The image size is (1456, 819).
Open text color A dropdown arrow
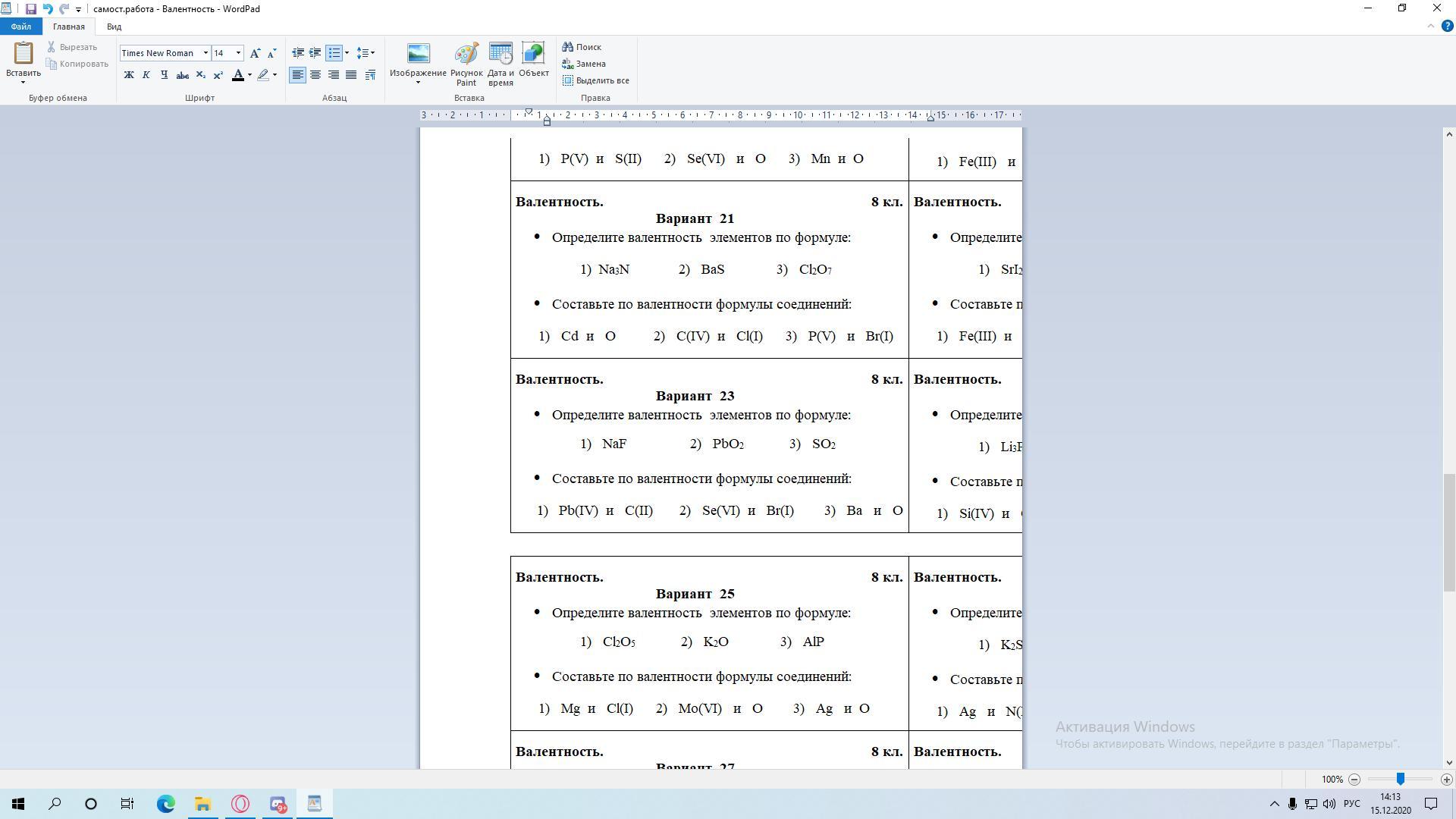[x=249, y=75]
